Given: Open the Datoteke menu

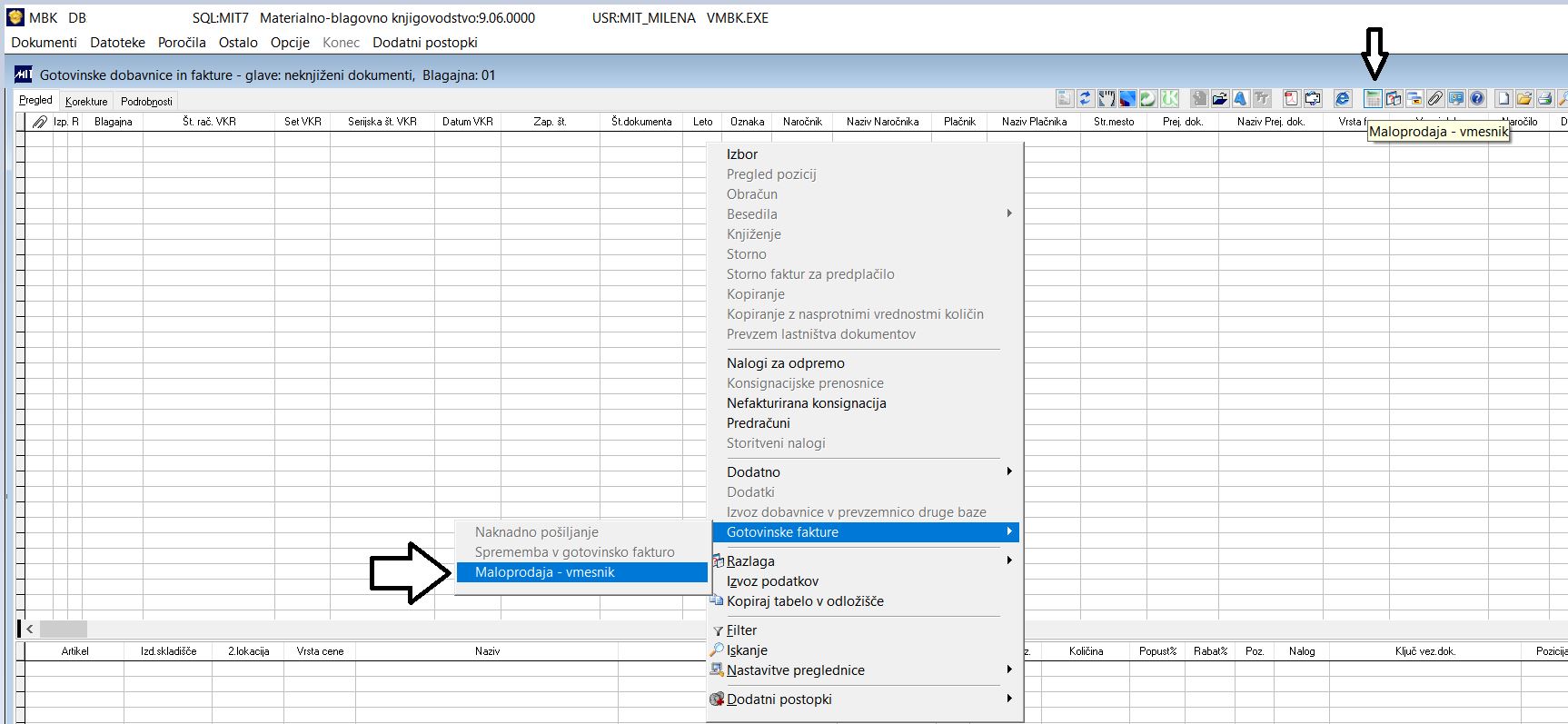Looking at the screenshot, I should pyautogui.click(x=117, y=43).
